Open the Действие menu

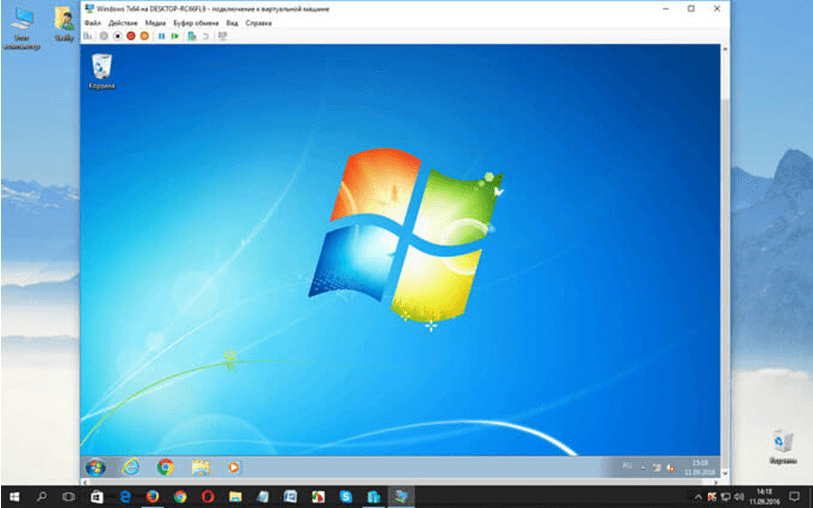coord(122,22)
